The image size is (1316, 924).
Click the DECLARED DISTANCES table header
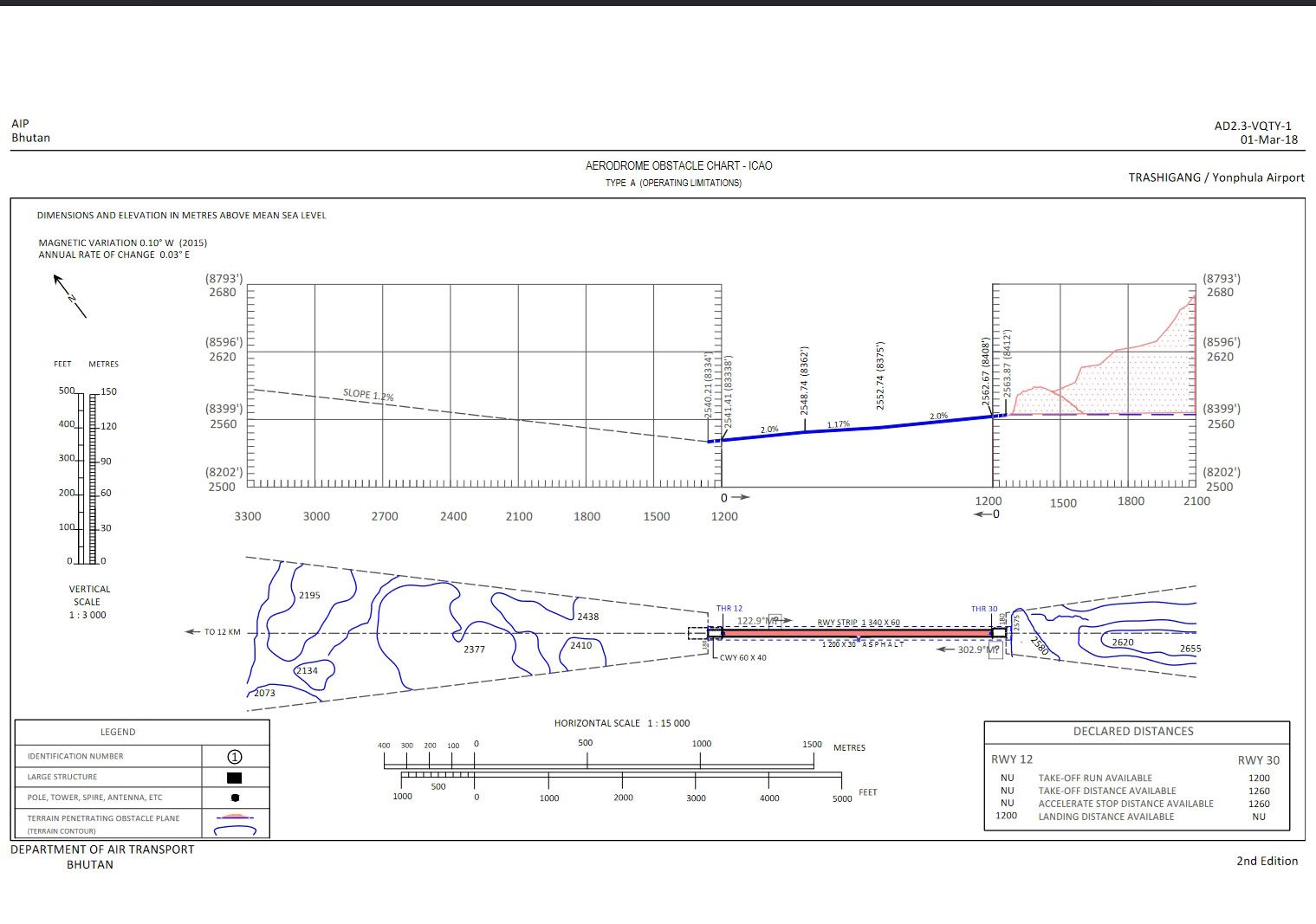tap(1132, 732)
